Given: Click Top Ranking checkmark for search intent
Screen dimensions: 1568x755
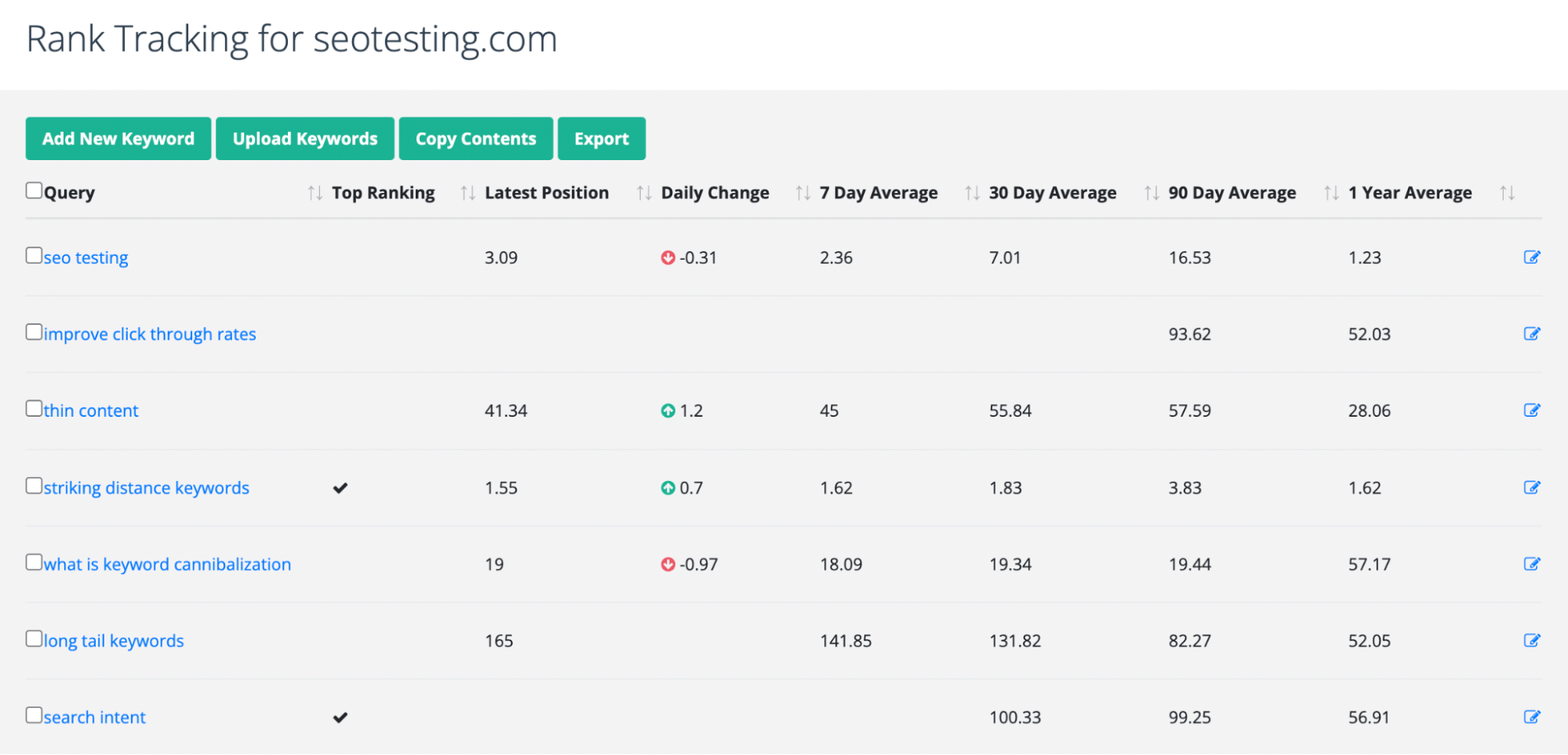Looking at the screenshot, I should [340, 717].
